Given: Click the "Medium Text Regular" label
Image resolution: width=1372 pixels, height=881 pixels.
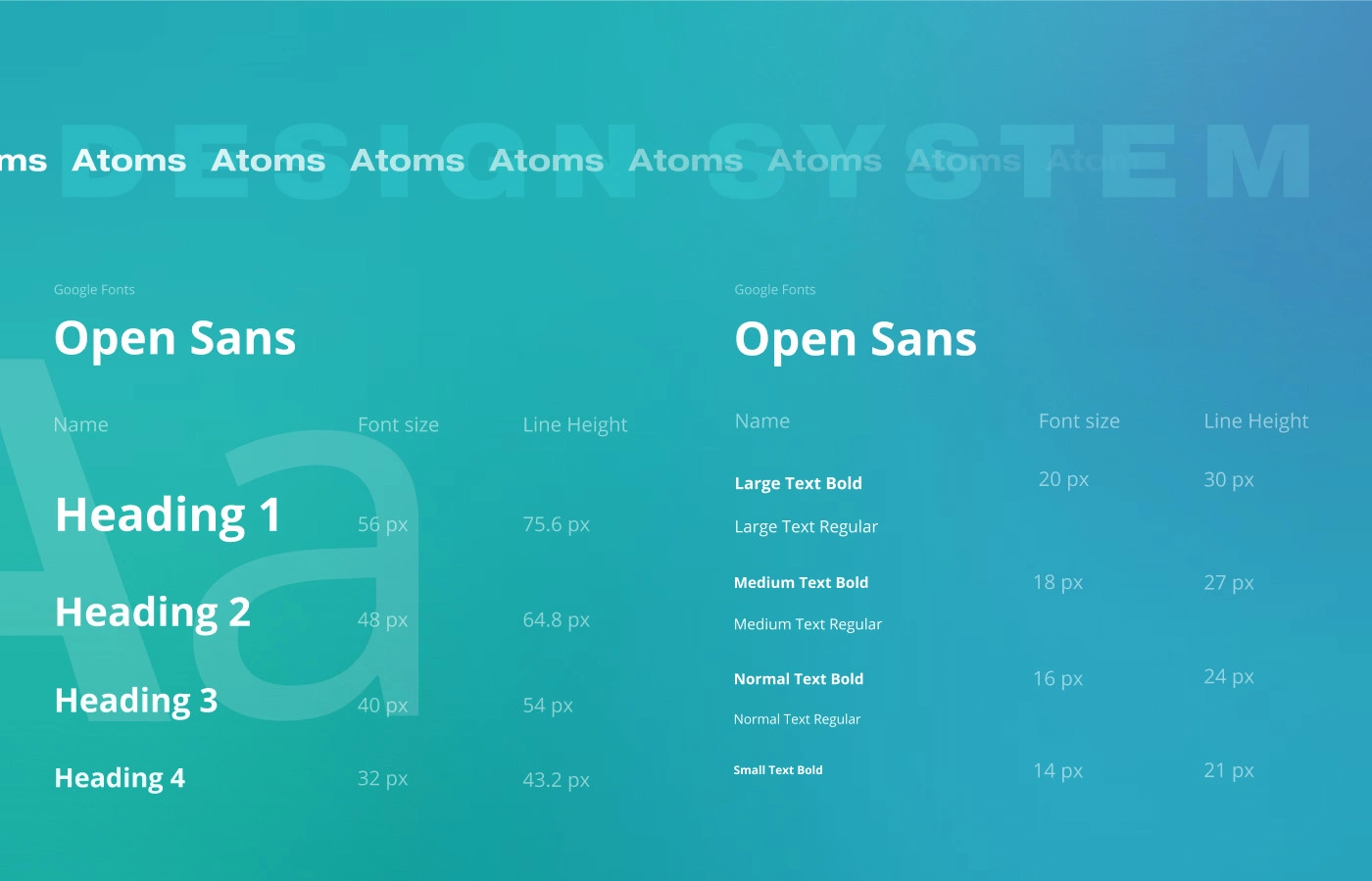Looking at the screenshot, I should pyautogui.click(x=808, y=624).
